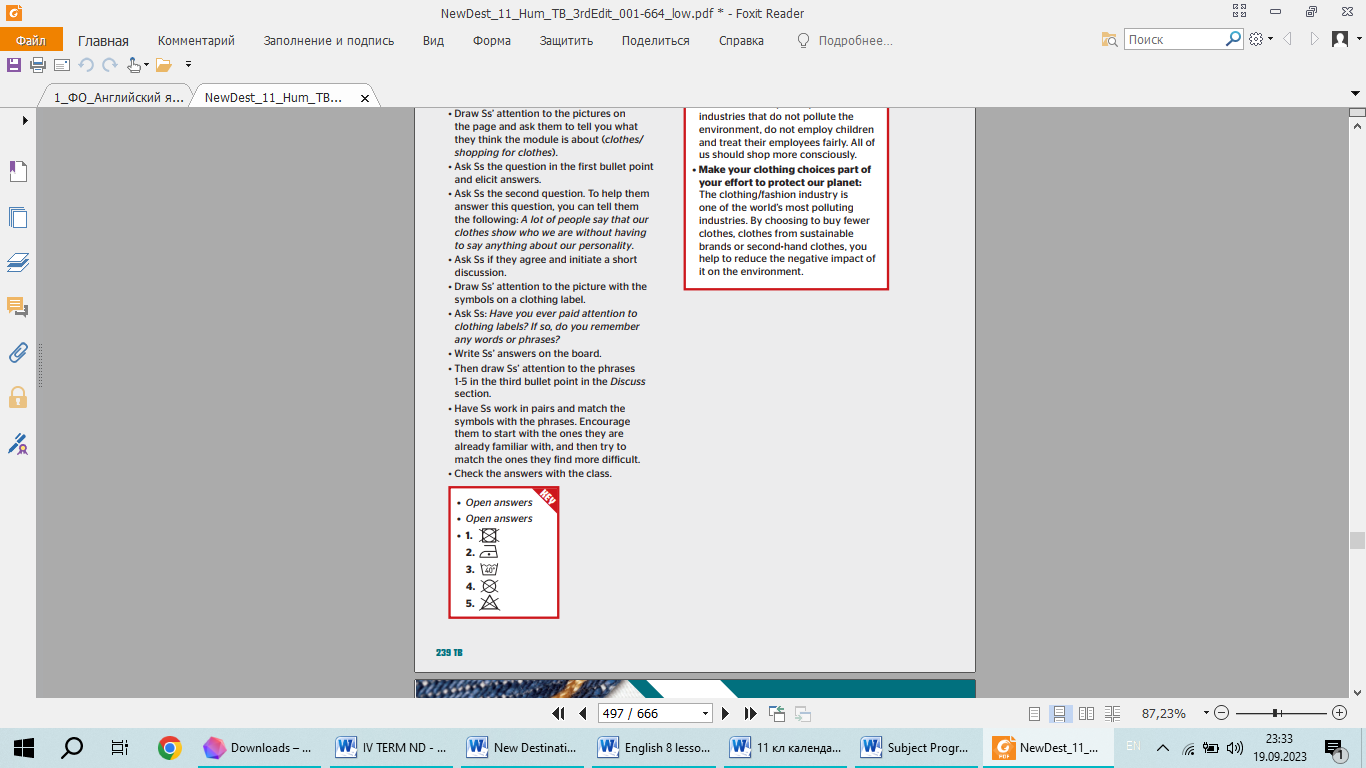Select the Hand tool icon
Image resolution: width=1366 pixels, height=768 pixels.
(135, 65)
